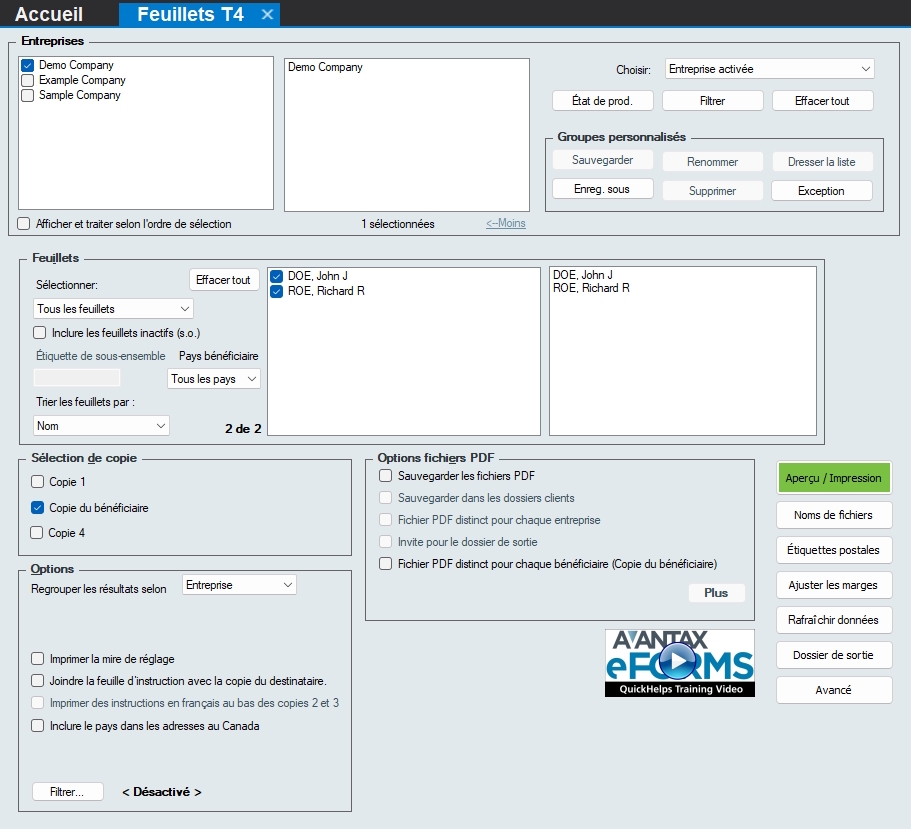Uncheck the ROE, Richard R slip
Image resolution: width=911 pixels, height=829 pixels.
click(277, 291)
